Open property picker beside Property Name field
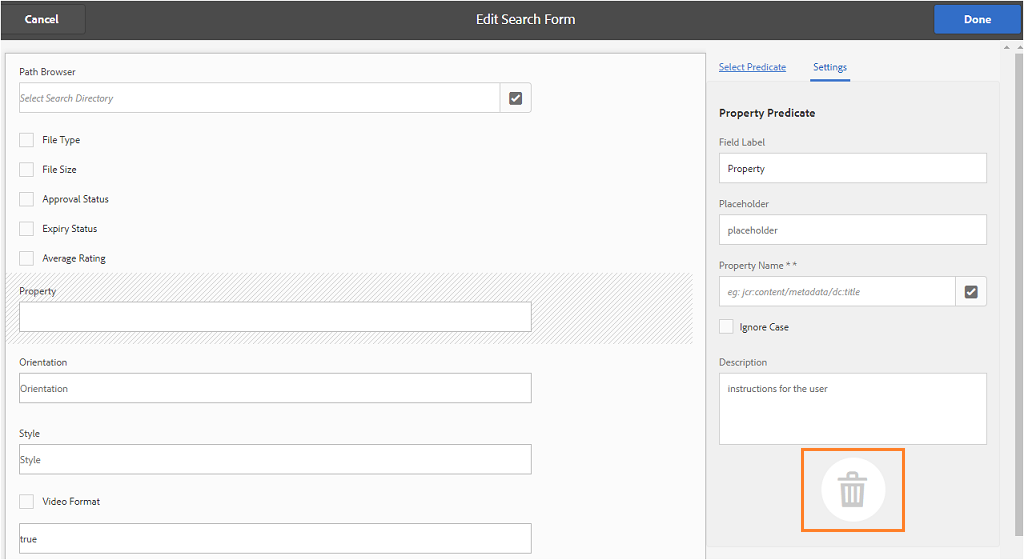The height and width of the screenshot is (560, 1024). click(x=971, y=292)
